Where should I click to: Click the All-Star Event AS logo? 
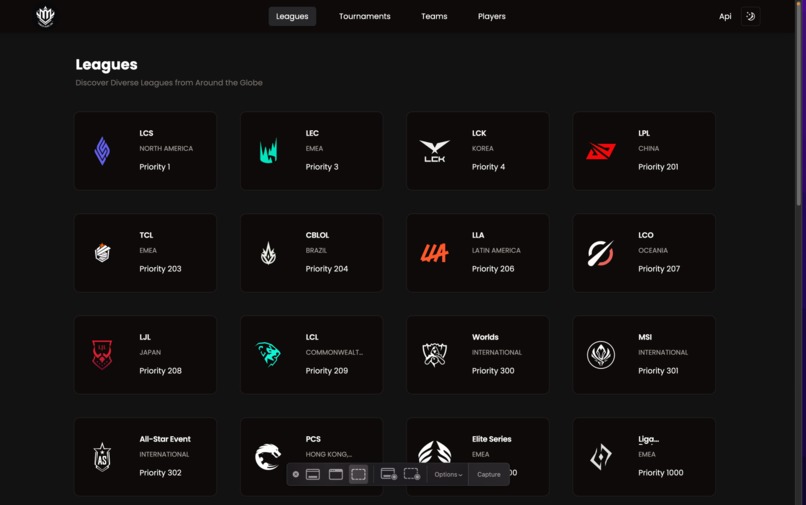(102, 457)
